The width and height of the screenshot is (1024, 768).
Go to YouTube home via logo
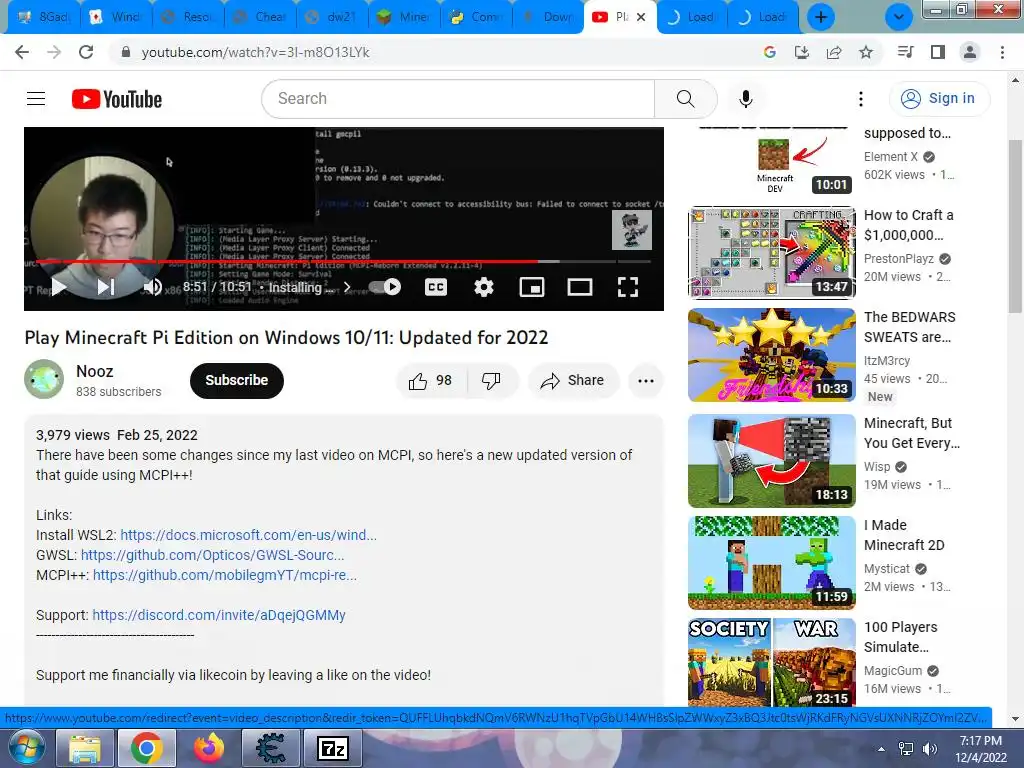(x=117, y=99)
